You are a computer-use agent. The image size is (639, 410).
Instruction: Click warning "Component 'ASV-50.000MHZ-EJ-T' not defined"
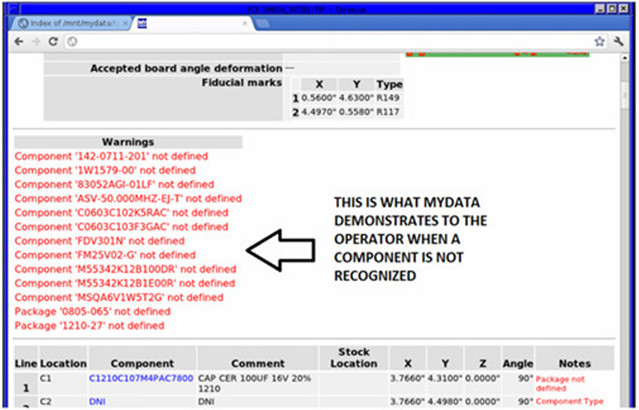[128, 198]
